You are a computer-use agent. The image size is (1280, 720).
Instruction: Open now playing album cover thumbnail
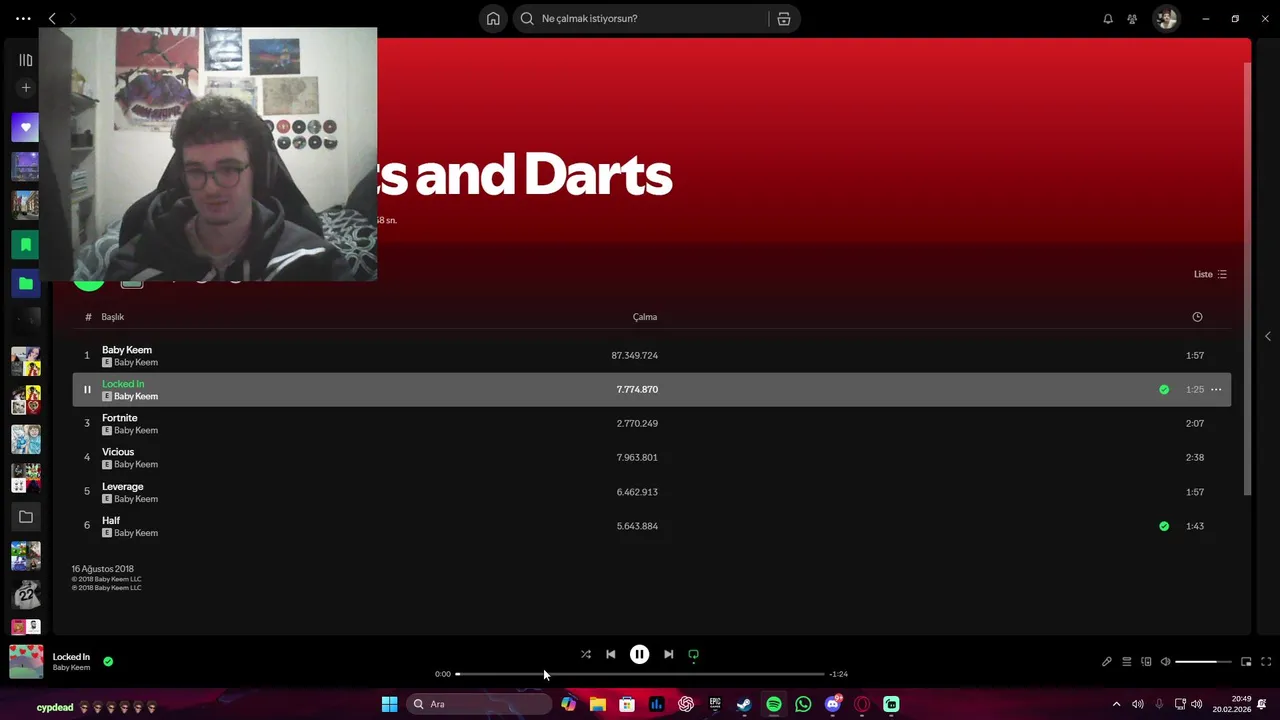[26, 662]
